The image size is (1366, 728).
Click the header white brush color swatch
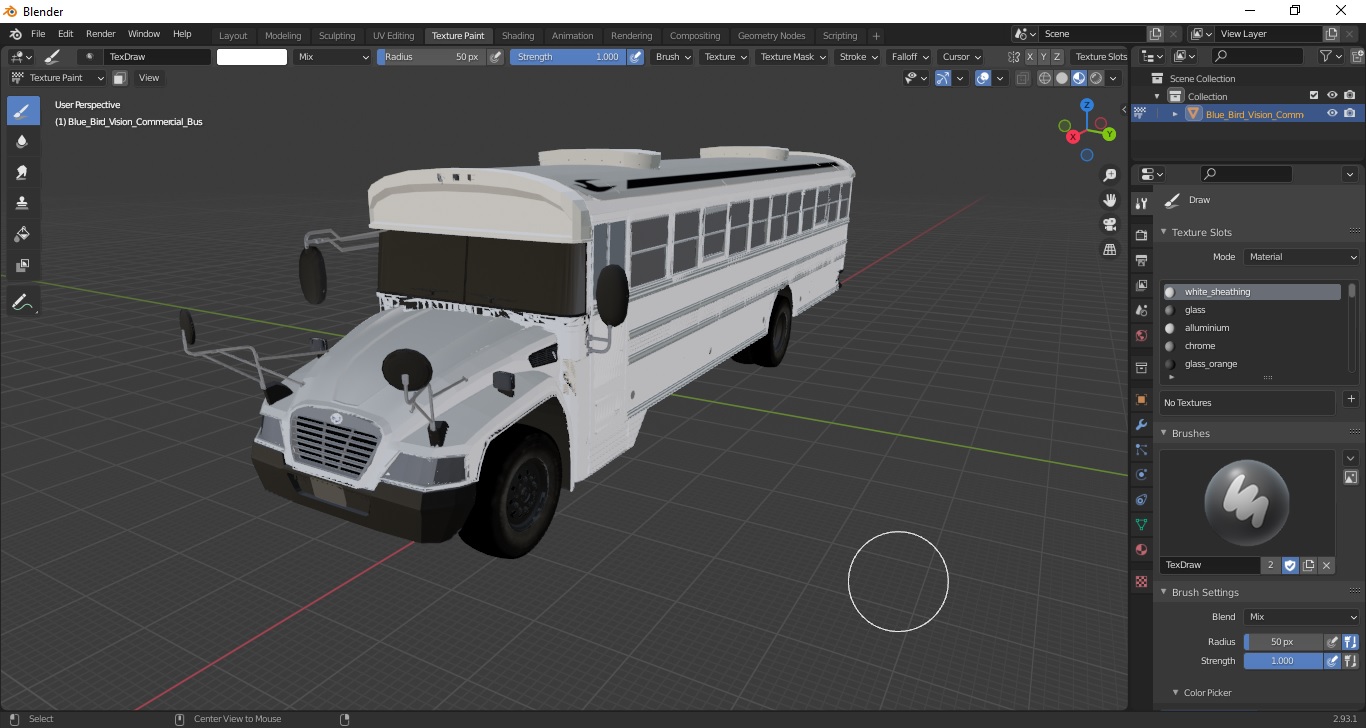(252, 57)
